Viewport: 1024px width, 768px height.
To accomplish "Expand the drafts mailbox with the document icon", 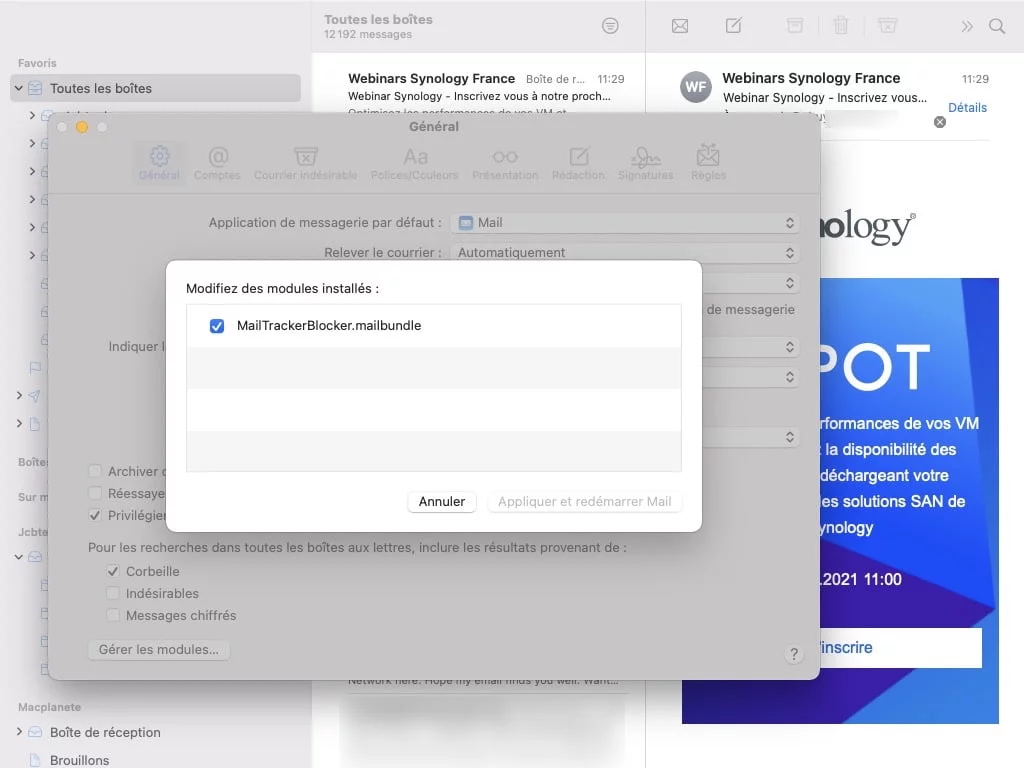I will pyautogui.click(x=19, y=423).
